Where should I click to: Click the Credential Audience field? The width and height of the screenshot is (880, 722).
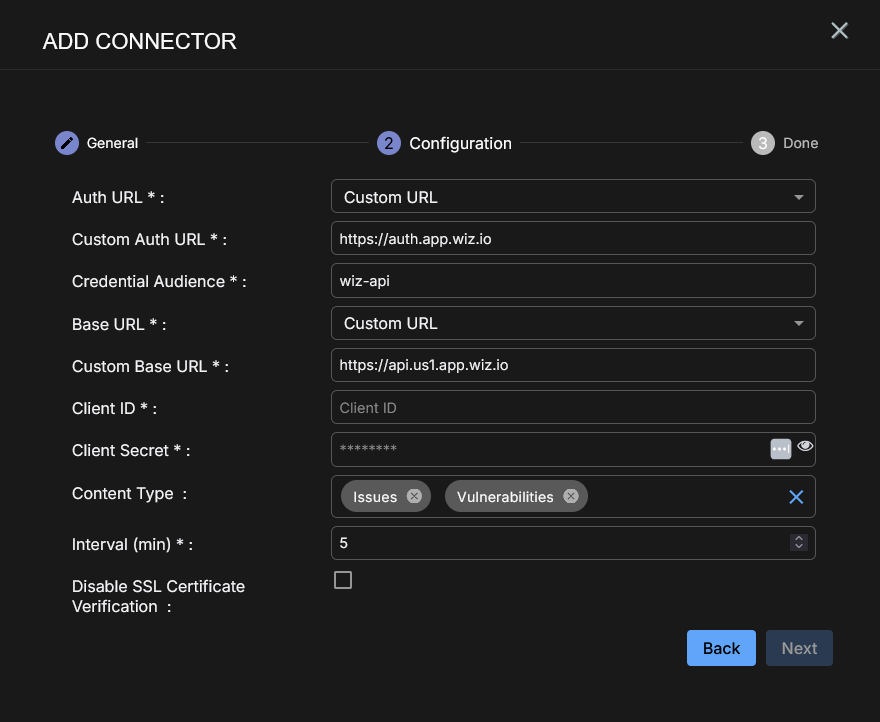coord(573,281)
